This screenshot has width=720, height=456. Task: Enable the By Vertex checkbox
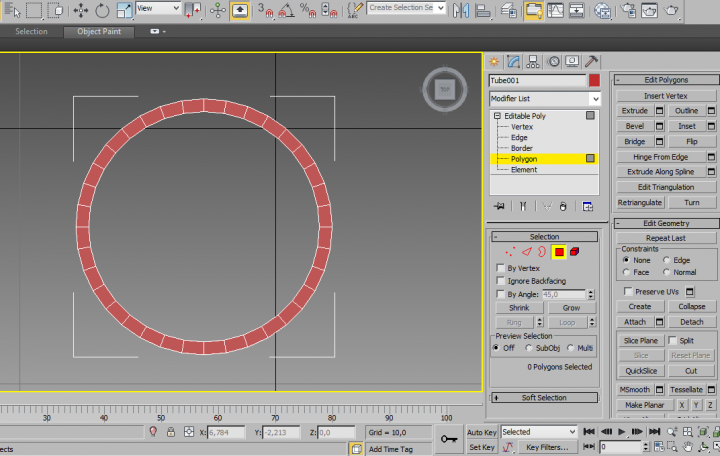tap(501, 268)
